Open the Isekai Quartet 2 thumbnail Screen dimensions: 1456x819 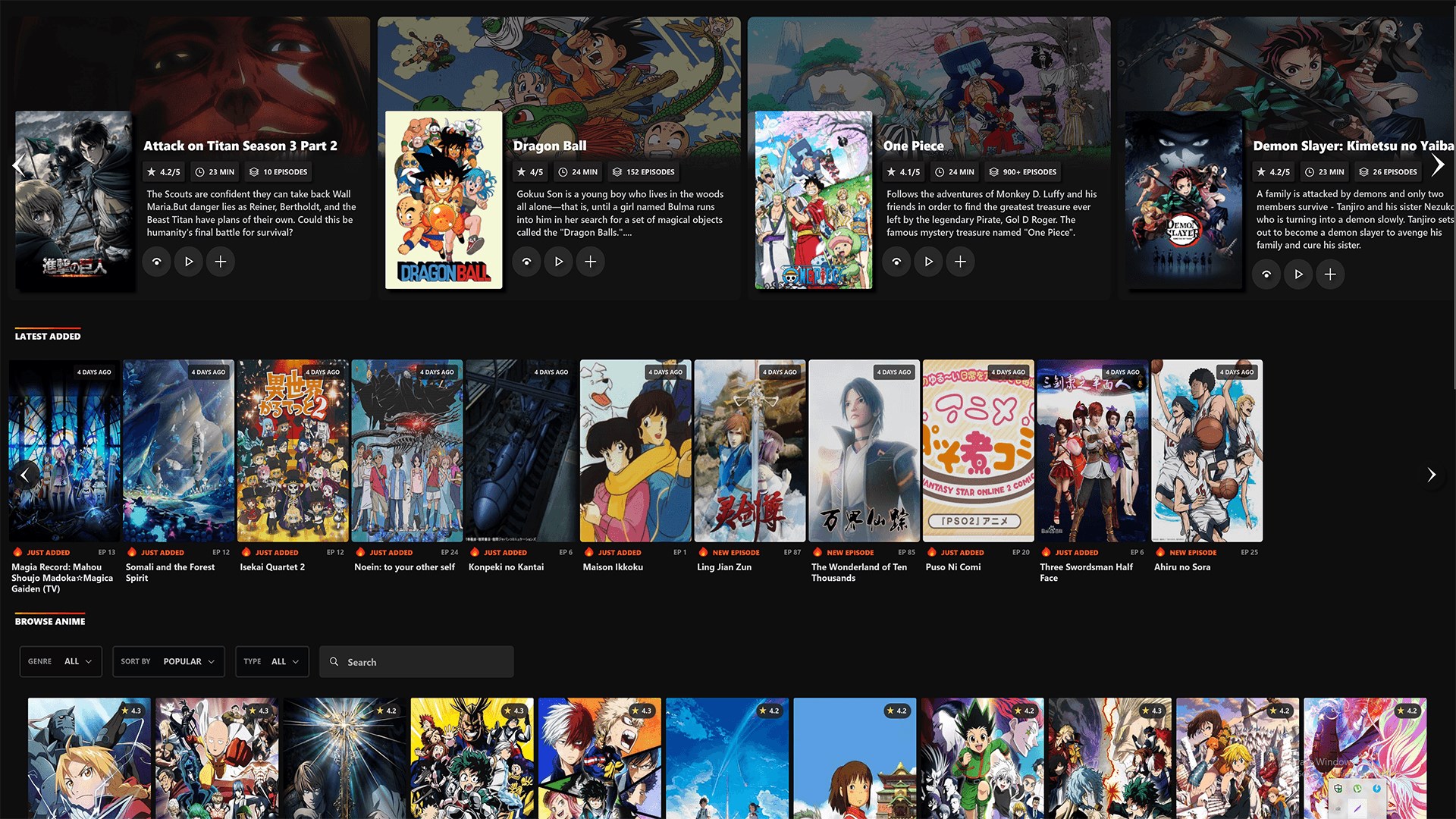click(x=293, y=450)
